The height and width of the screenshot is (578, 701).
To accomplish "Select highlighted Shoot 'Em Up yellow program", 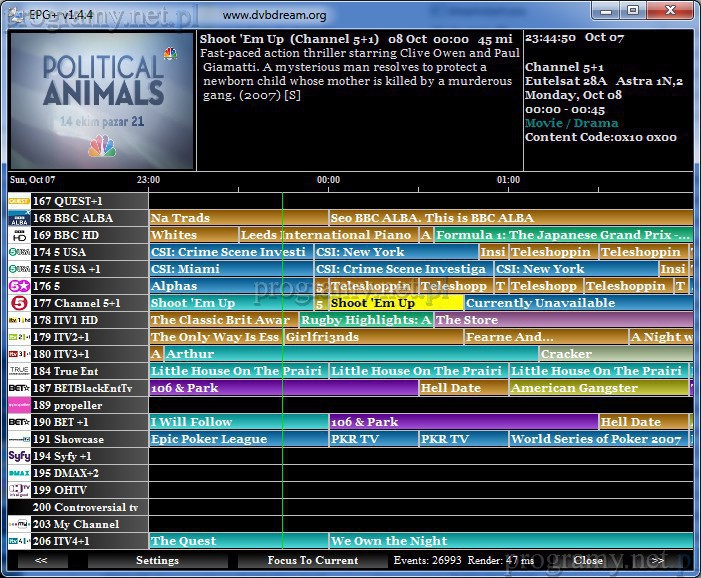I will 395,303.
